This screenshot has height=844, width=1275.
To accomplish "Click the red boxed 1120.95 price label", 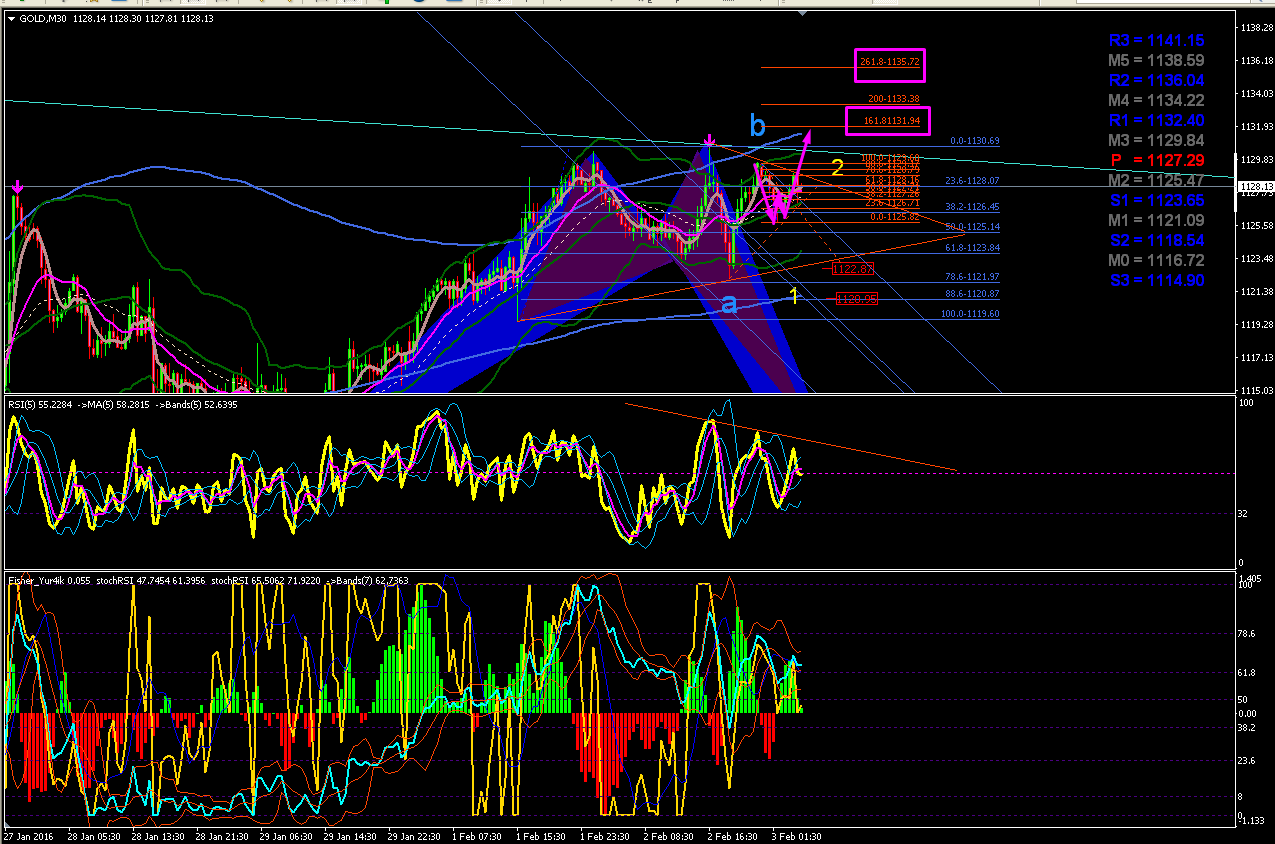I will click(x=857, y=299).
